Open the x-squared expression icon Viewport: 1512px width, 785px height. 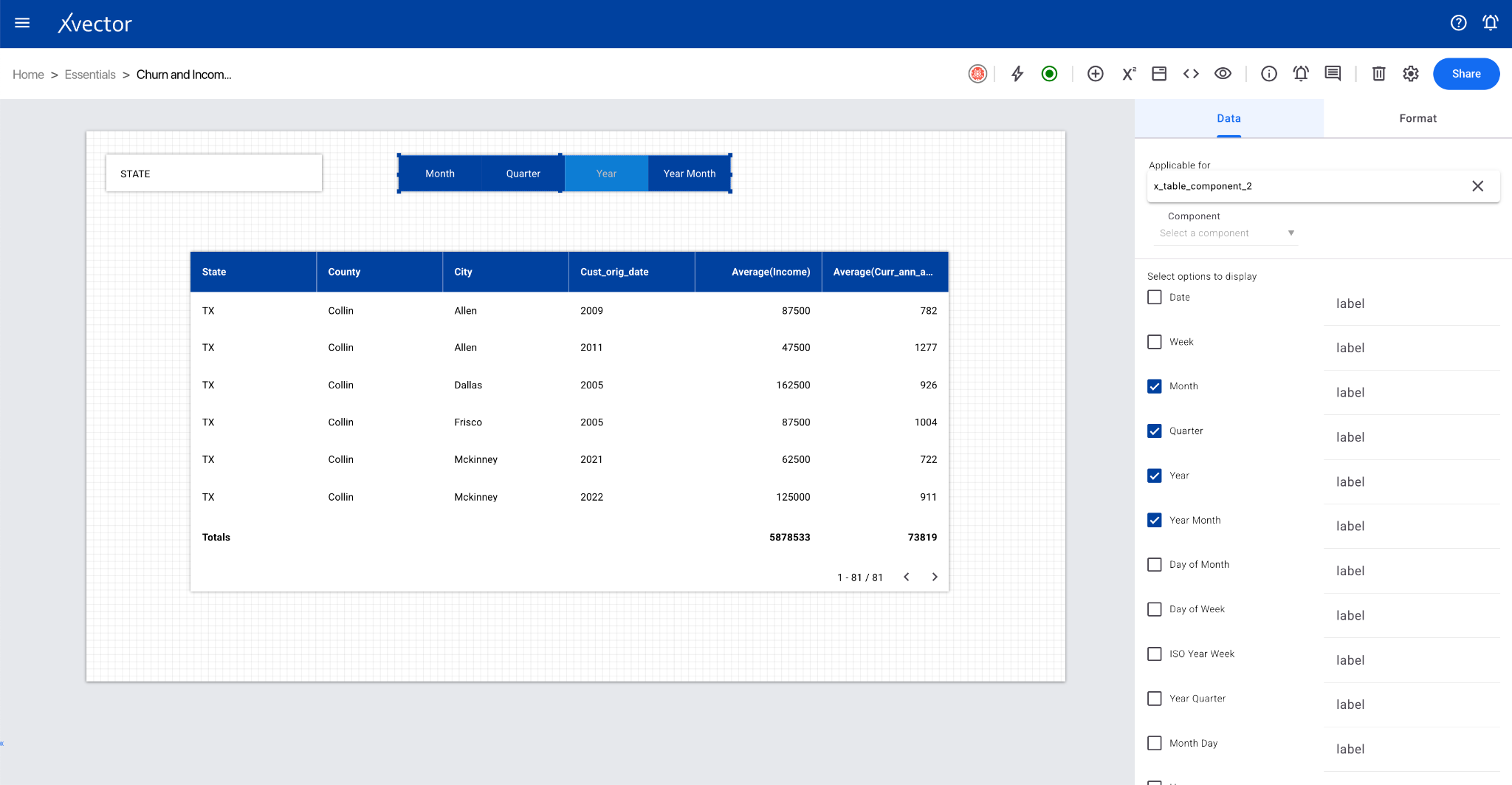click(x=1128, y=74)
